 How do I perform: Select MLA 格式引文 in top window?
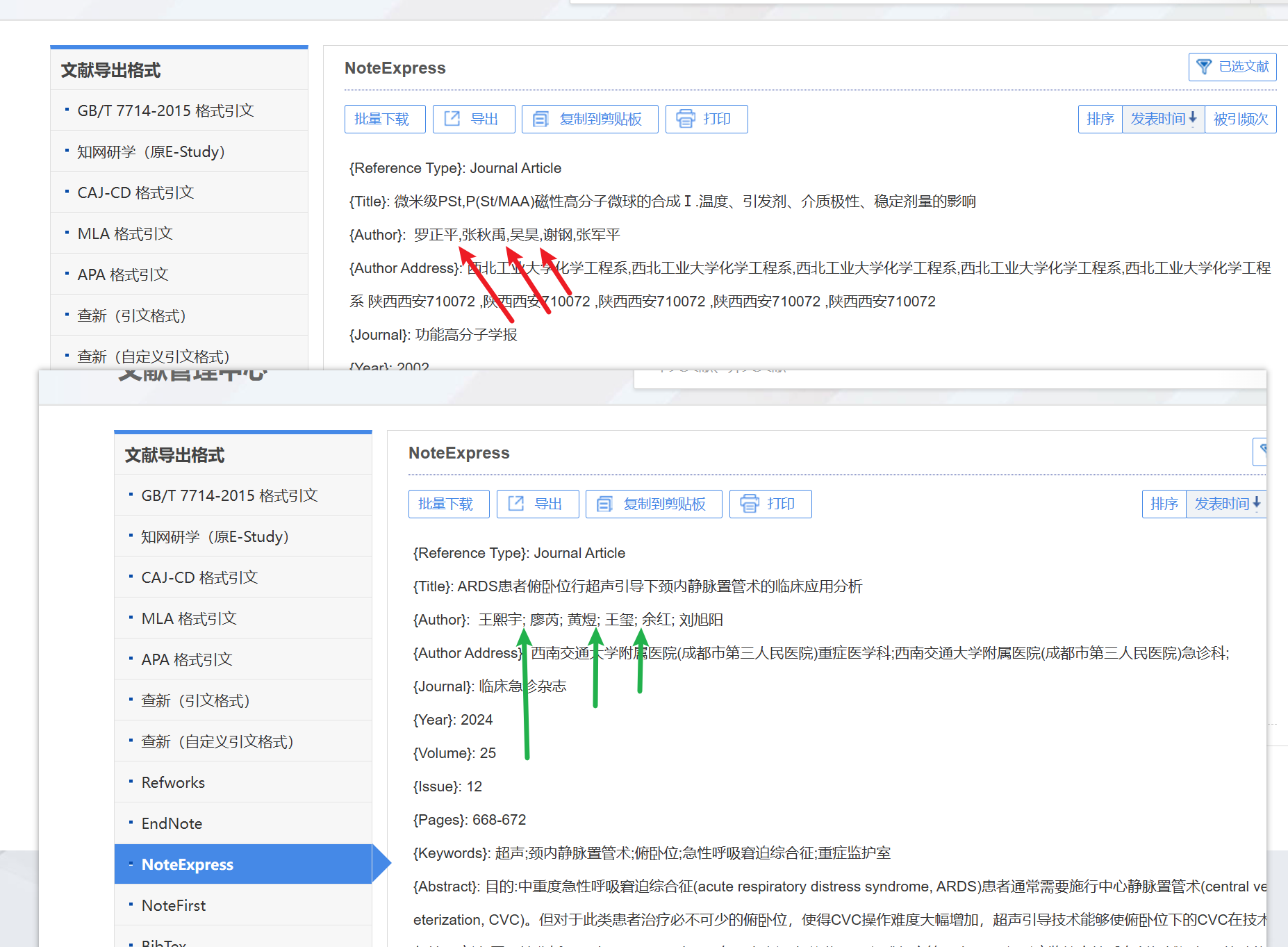(179, 233)
